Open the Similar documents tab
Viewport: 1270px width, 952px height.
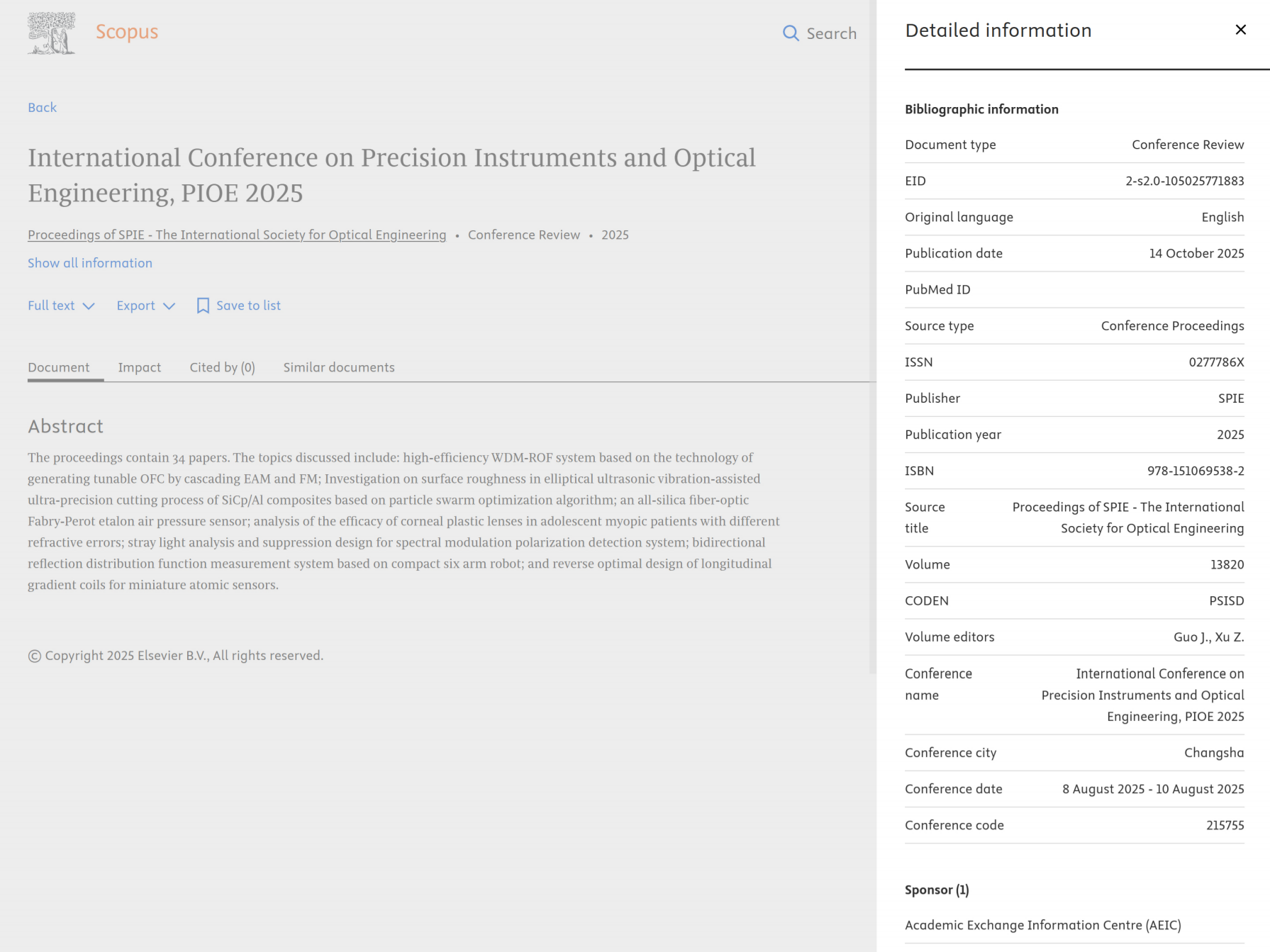(339, 367)
